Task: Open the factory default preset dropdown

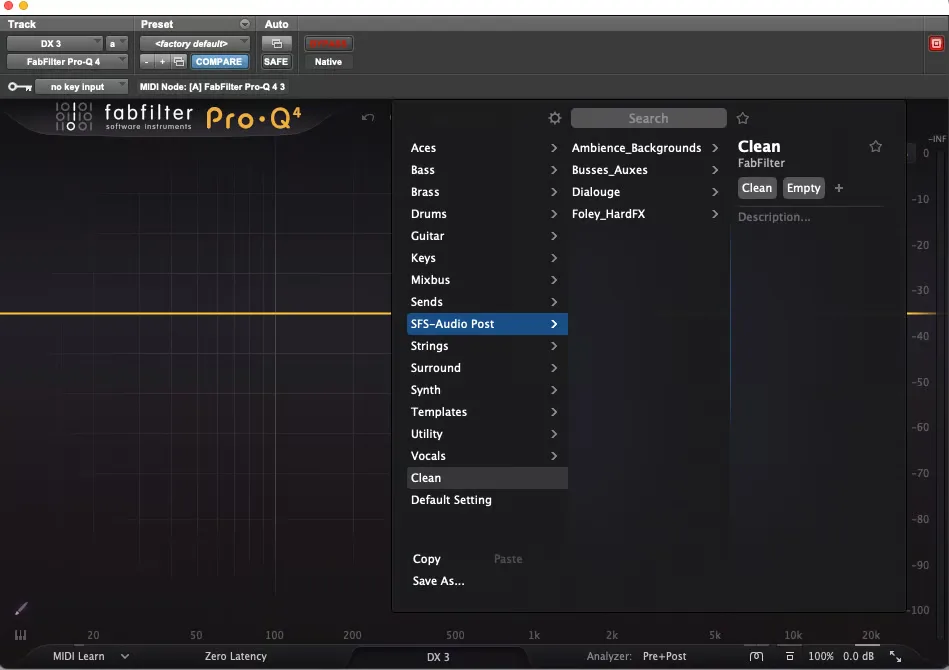Action: click(x=195, y=44)
